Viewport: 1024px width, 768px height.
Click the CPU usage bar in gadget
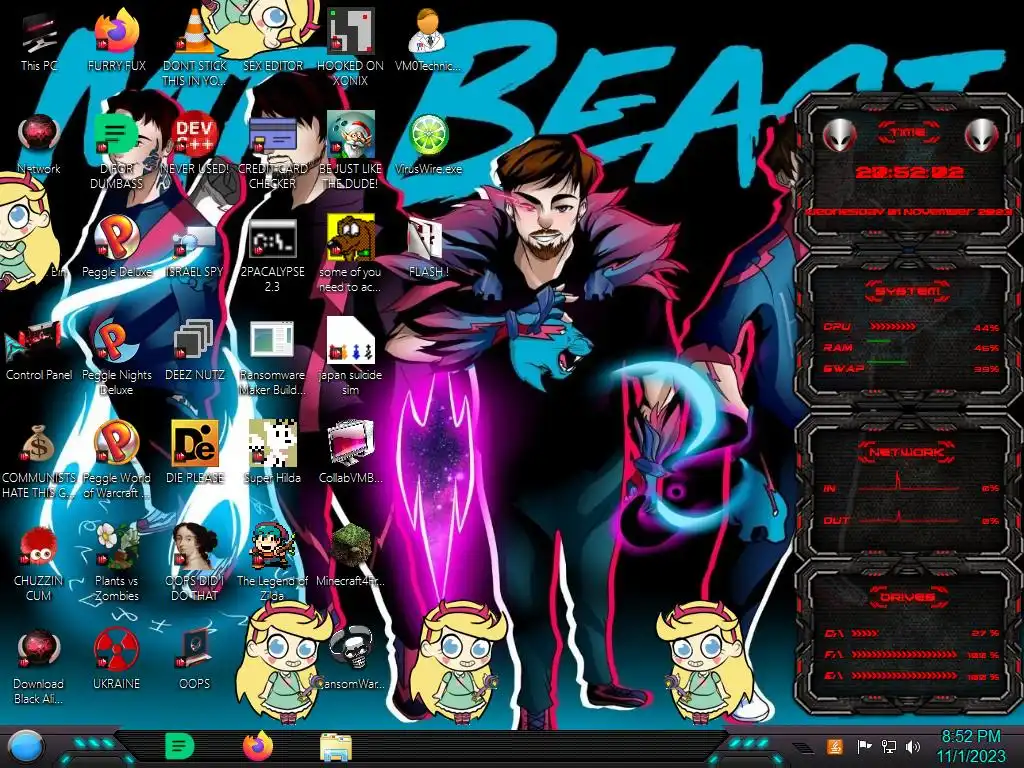point(893,327)
